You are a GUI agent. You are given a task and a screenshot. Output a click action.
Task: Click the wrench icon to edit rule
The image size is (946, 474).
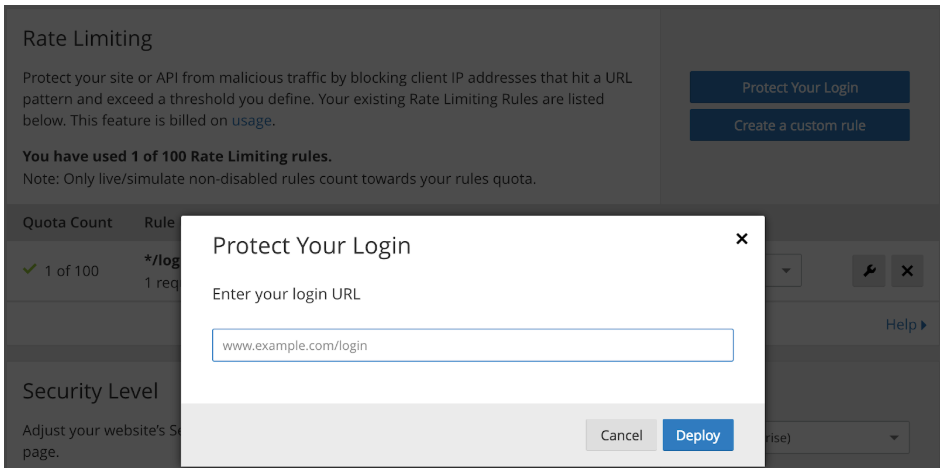pos(869,271)
